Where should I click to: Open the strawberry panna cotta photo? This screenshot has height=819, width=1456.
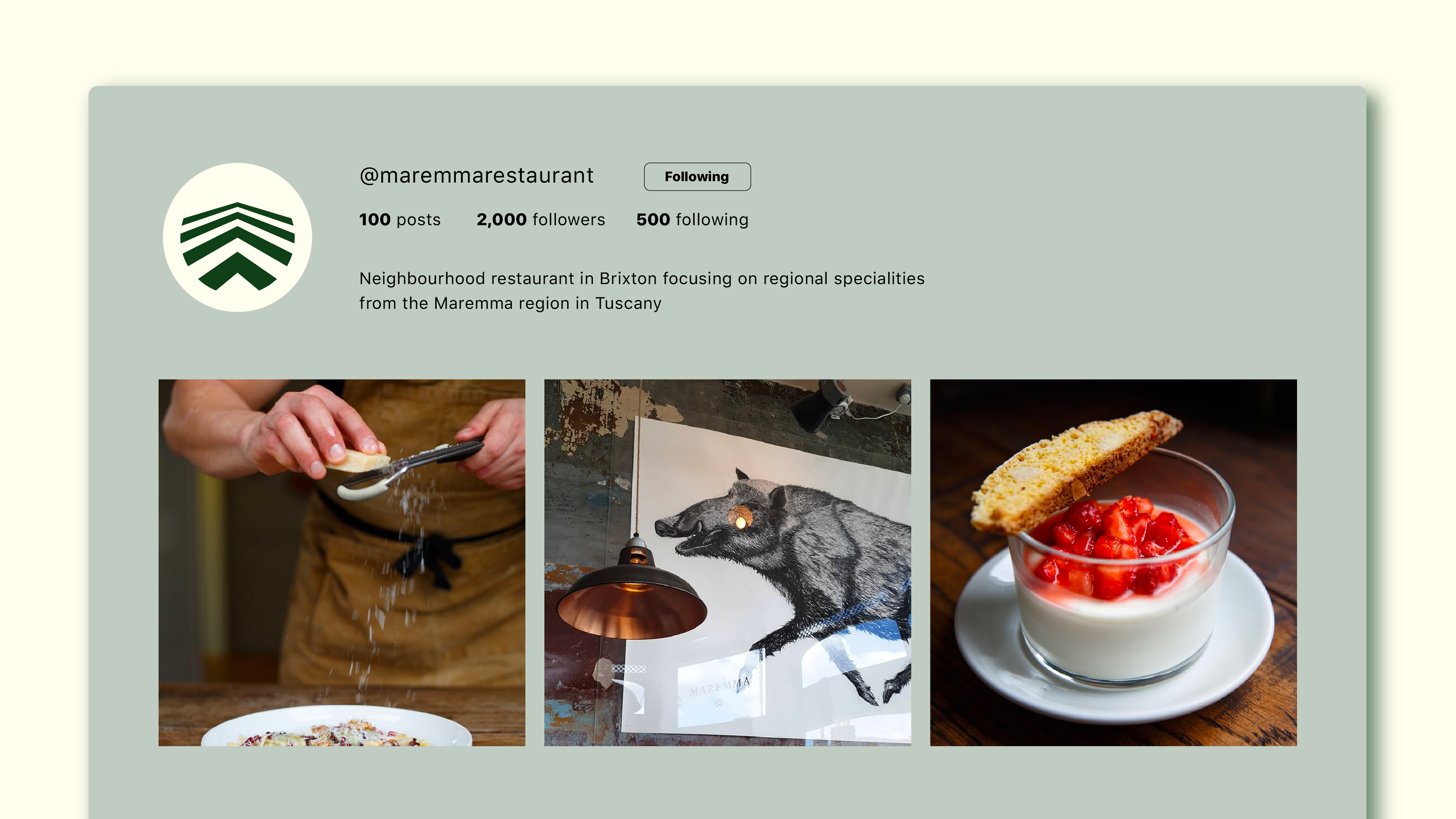click(1114, 562)
